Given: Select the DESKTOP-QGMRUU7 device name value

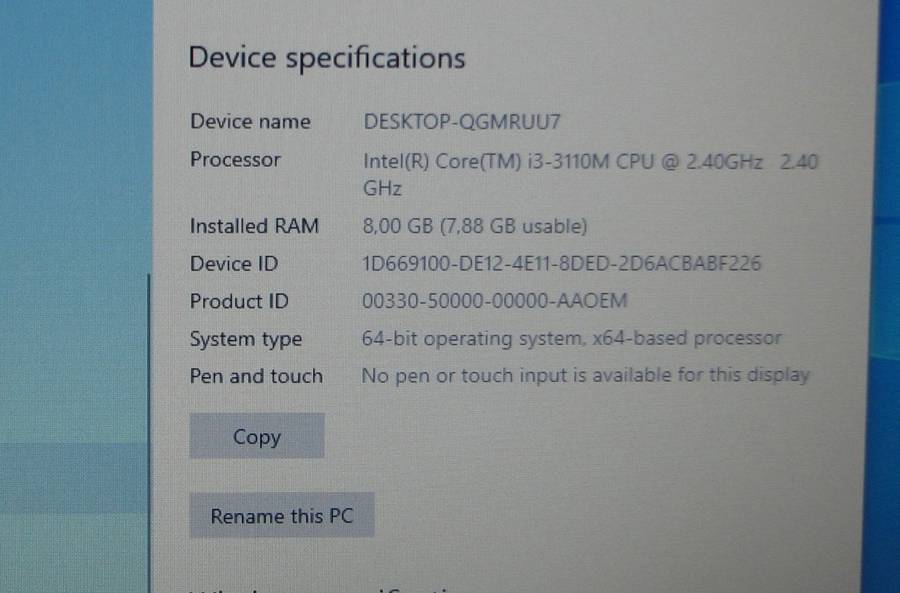Looking at the screenshot, I should click(462, 122).
